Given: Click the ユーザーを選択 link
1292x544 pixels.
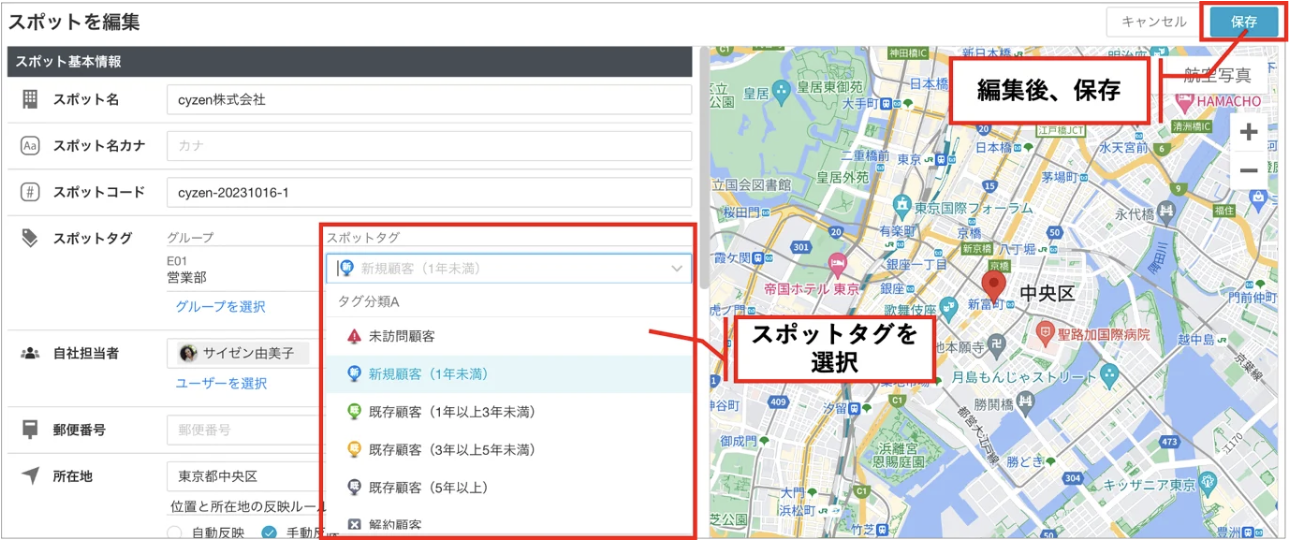Looking at the screenshot, I should tap(221, 383).
